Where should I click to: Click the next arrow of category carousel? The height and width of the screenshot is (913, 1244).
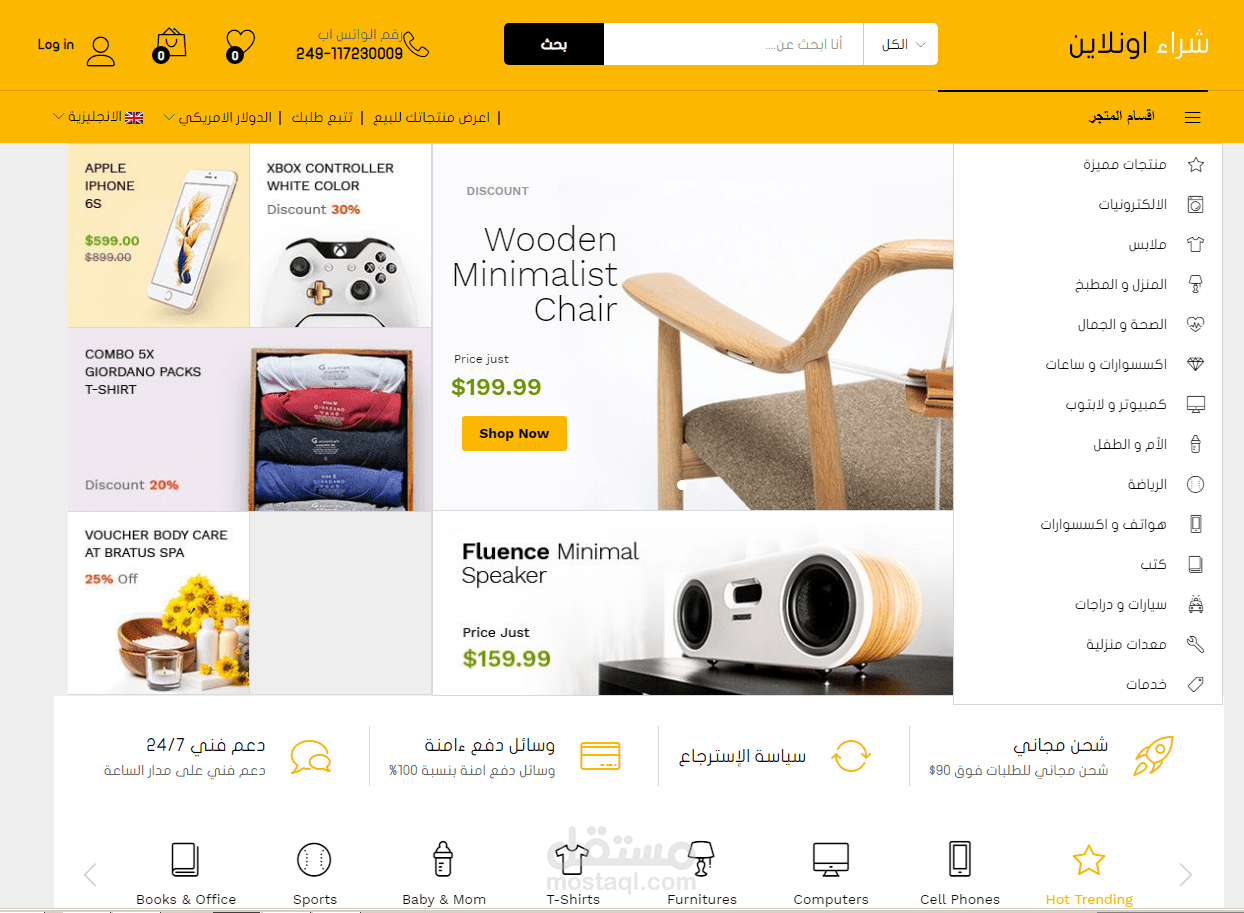click(1185, 875)
